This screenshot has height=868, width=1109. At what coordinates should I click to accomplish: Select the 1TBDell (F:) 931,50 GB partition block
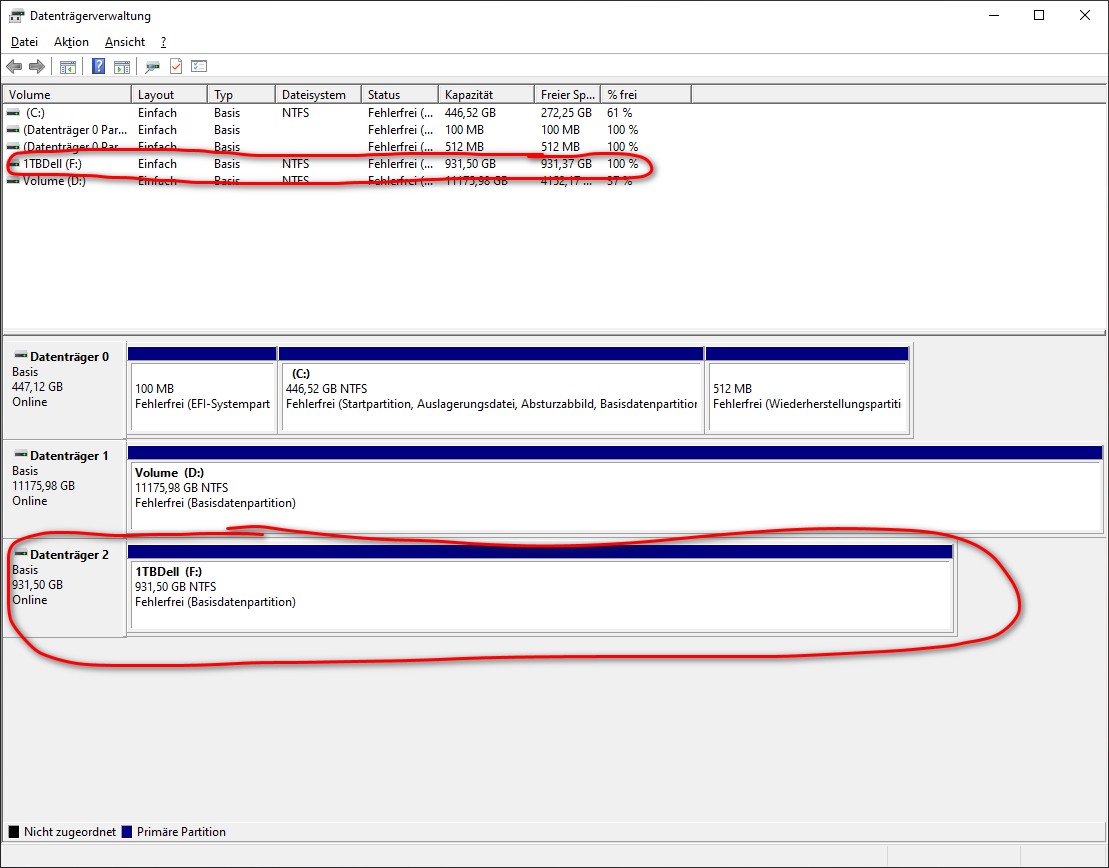tap(540, 587)
